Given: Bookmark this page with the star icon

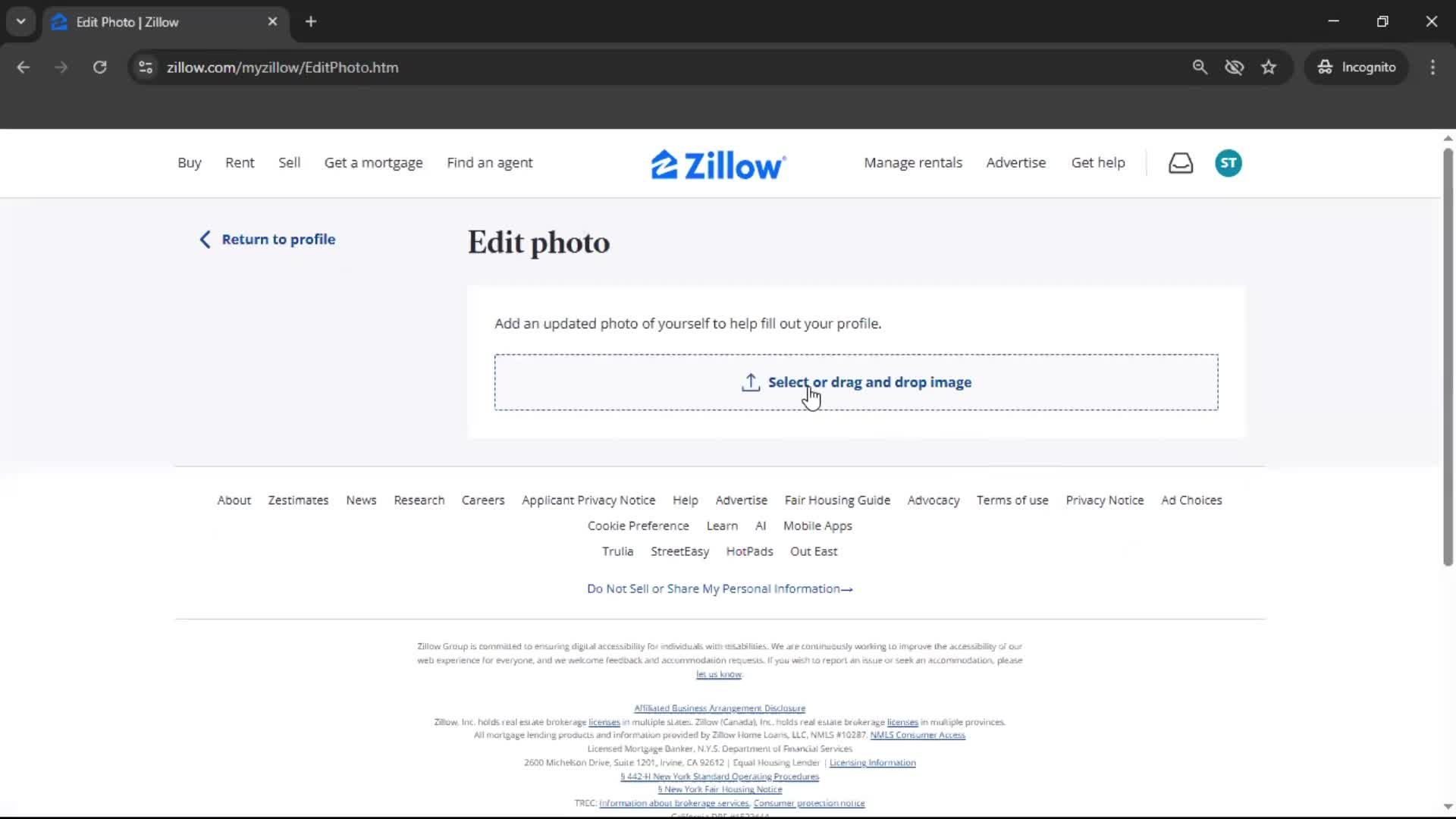Looking at the screenshot, I should pos(1269,67).
